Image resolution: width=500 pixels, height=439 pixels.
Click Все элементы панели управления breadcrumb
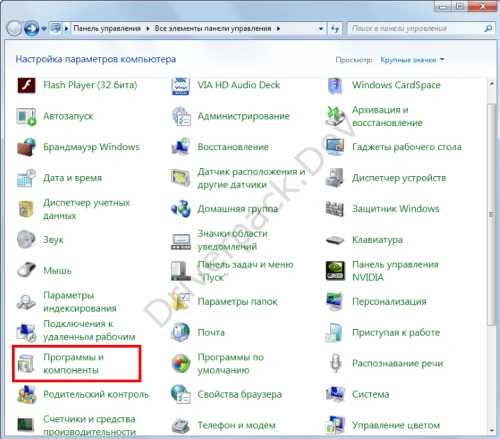click(213, 29)
